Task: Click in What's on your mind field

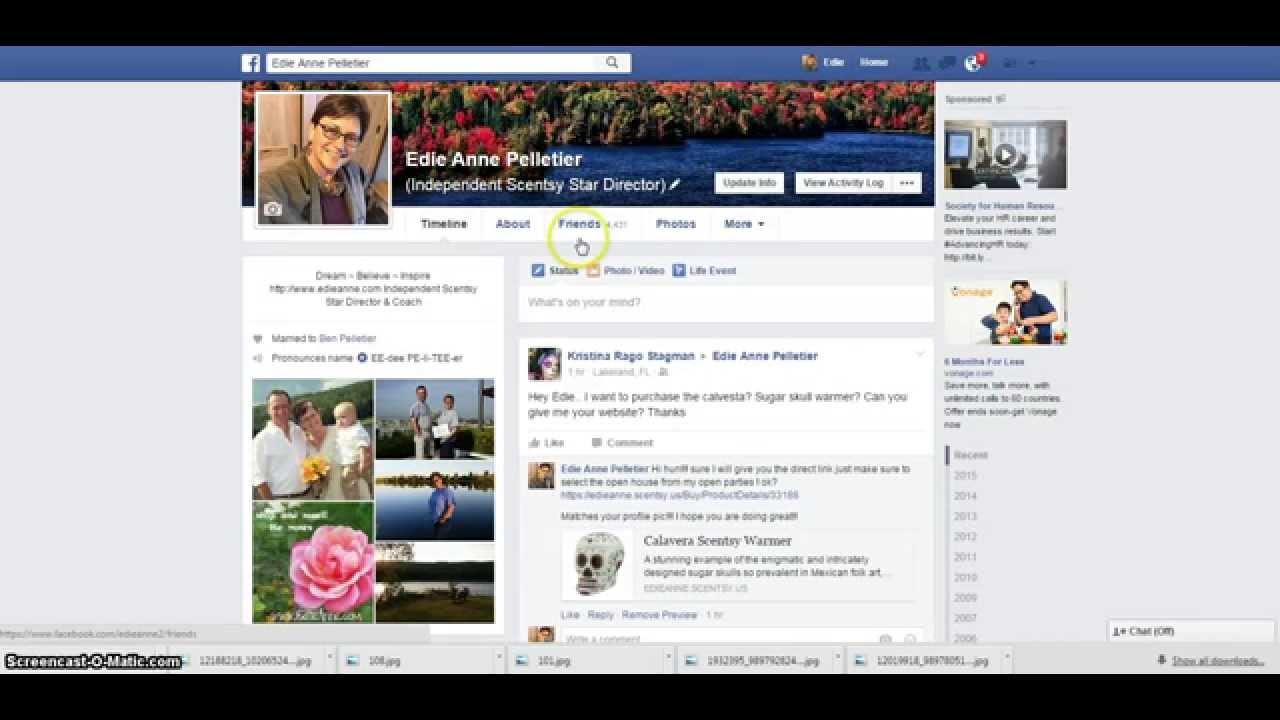Action: (726, 302)
